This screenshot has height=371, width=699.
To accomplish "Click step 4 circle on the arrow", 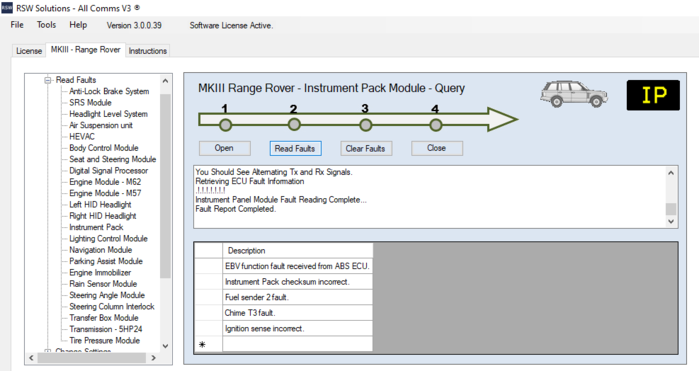I will [x=436, y=125].
